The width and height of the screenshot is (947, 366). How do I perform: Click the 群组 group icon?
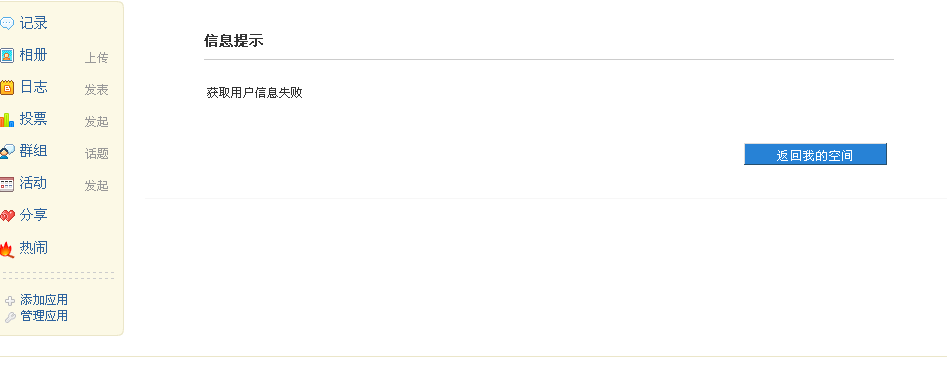coord(7,152)
